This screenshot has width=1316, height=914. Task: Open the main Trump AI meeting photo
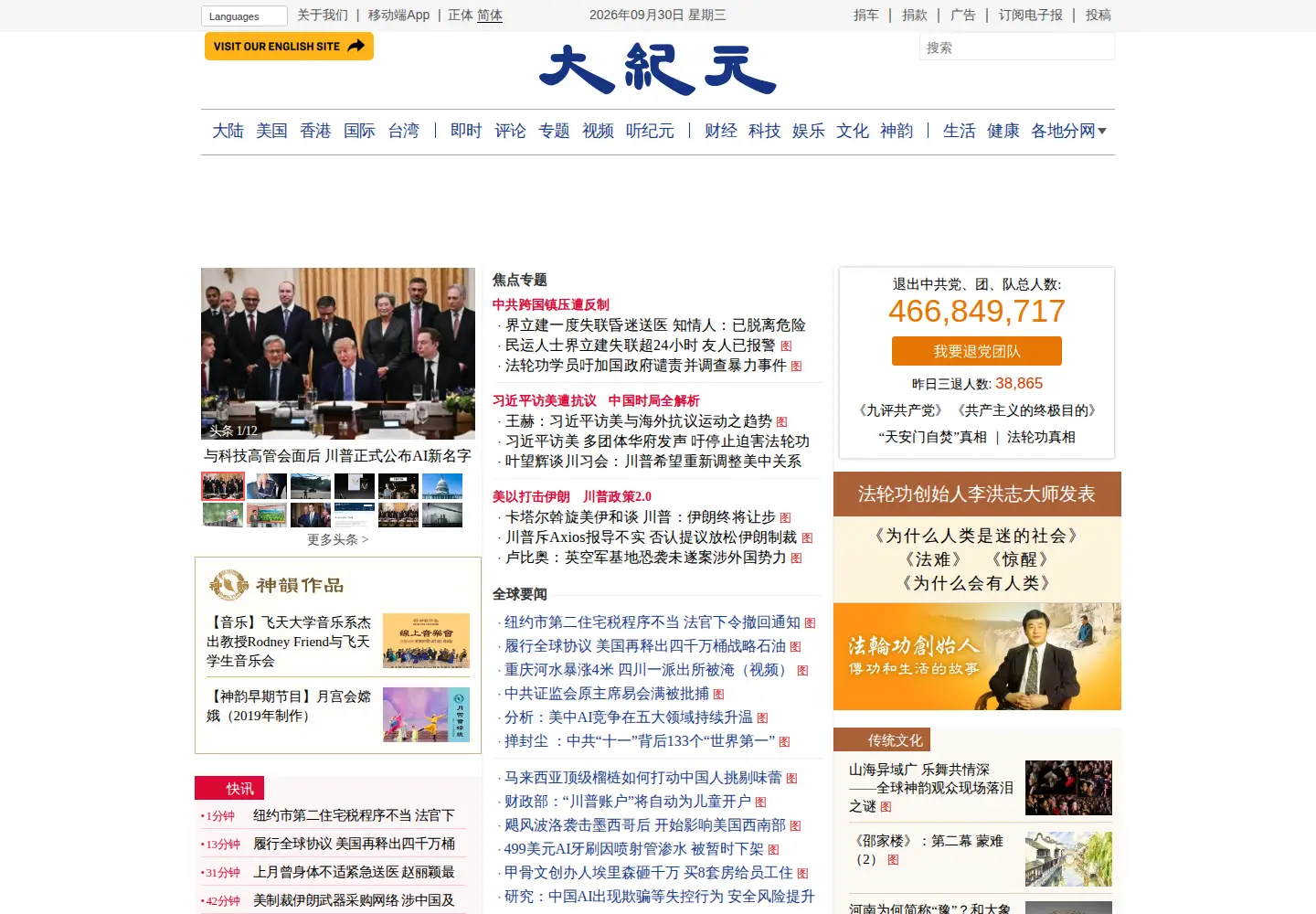[x=338, y=354]
